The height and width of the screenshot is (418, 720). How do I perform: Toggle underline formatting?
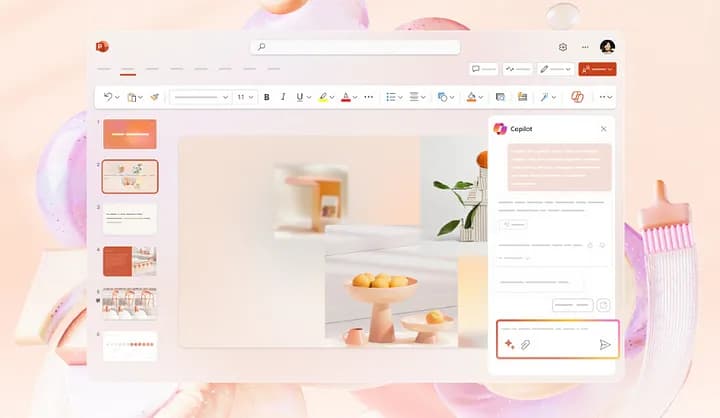(299, 97)
